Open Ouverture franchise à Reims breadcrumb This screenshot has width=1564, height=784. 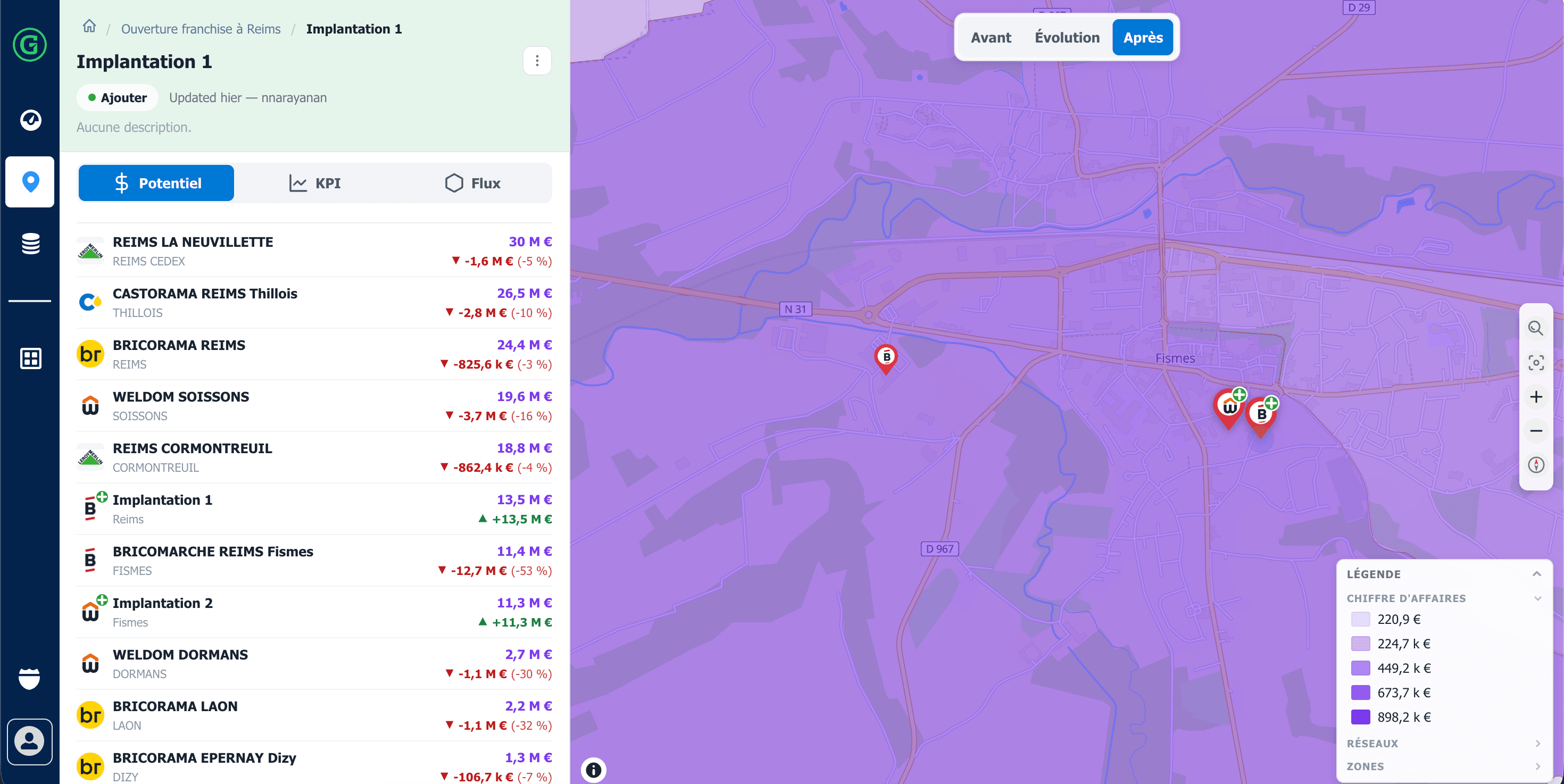tap(201, 29)
